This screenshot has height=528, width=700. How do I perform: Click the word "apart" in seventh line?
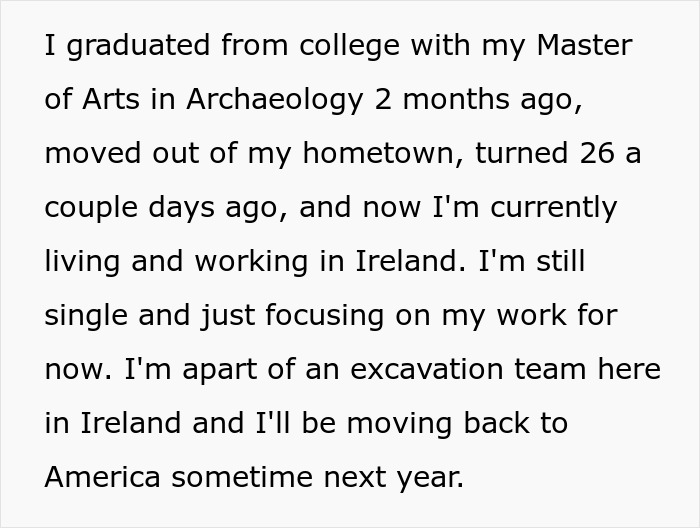220,370
